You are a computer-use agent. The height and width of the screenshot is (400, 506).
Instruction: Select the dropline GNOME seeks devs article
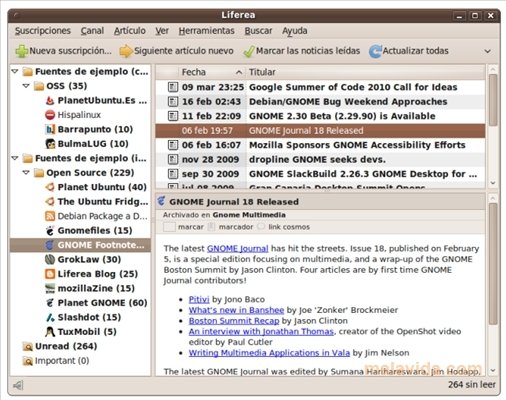(x=320, y=159)
